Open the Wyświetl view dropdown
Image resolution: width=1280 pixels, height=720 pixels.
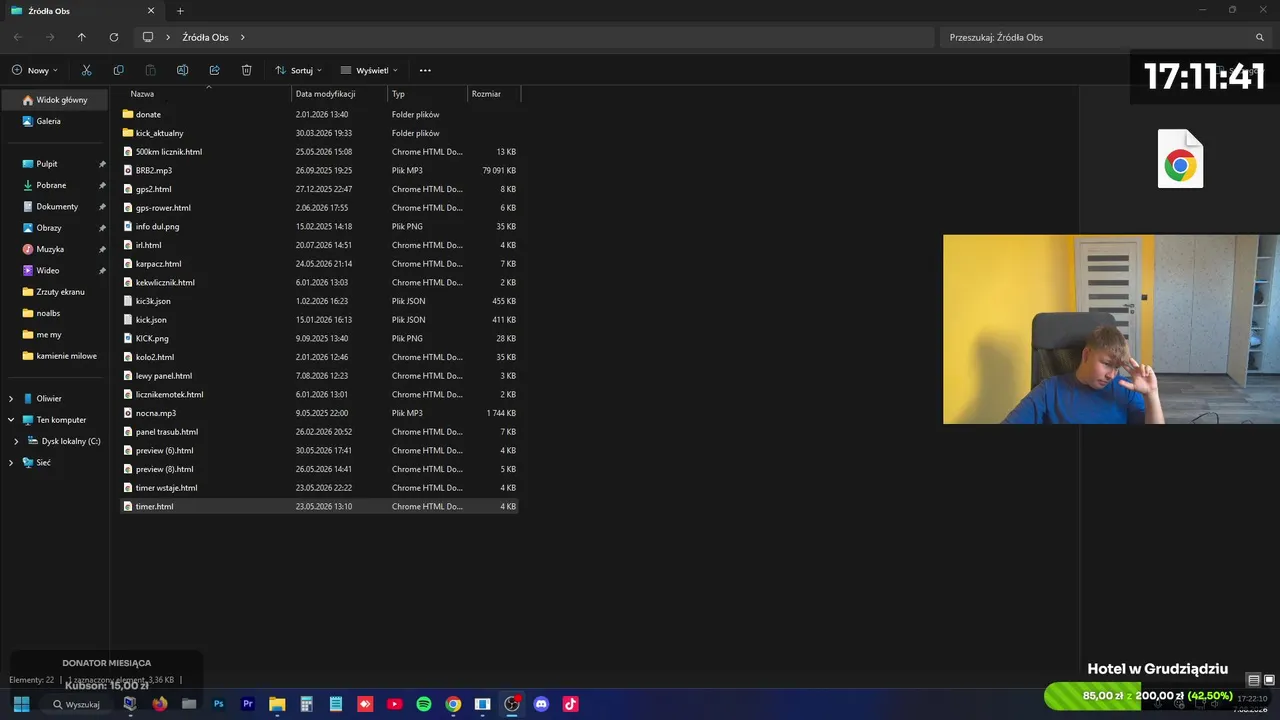tap(369, 70)
